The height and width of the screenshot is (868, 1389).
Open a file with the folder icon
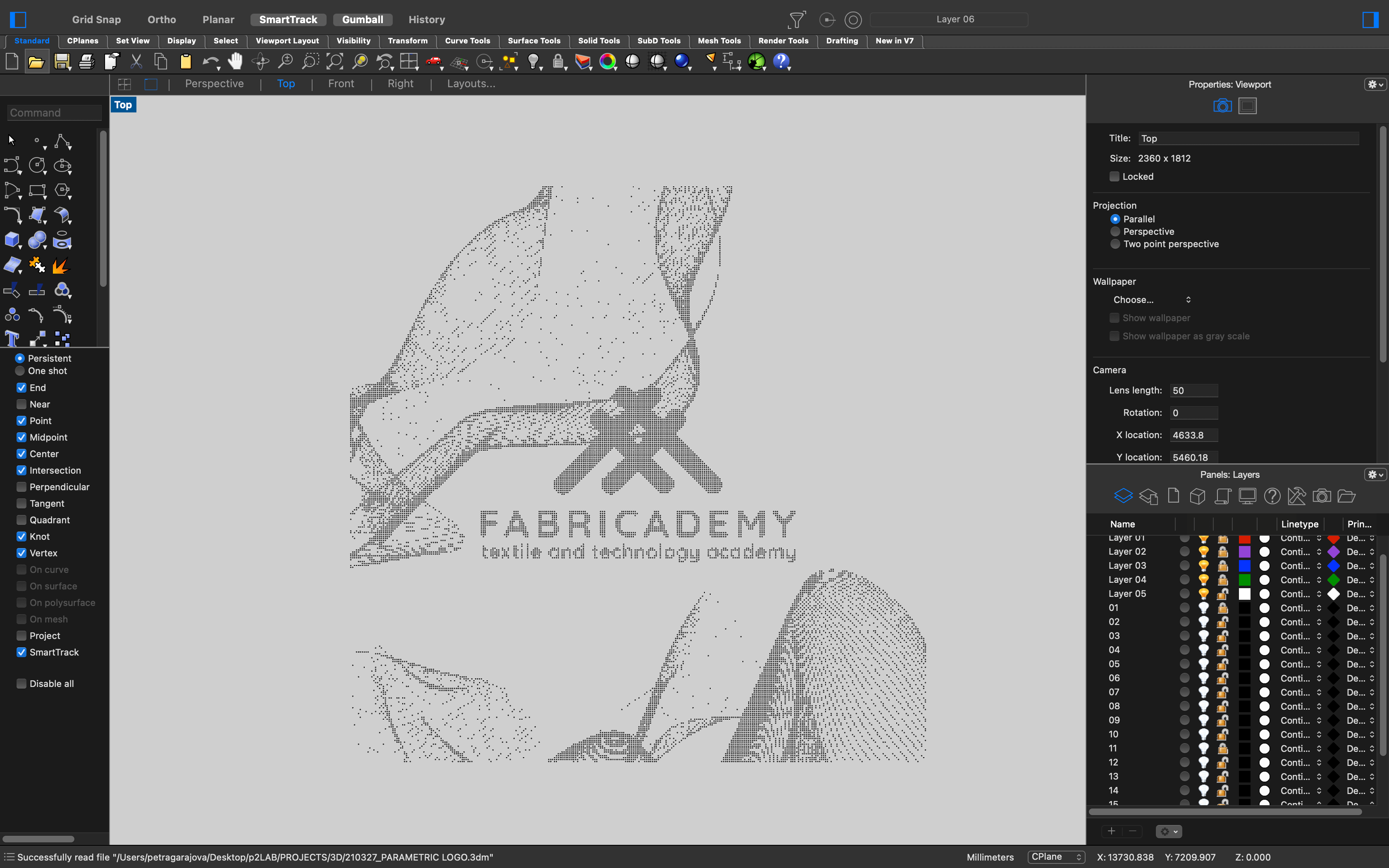point(36,62)
